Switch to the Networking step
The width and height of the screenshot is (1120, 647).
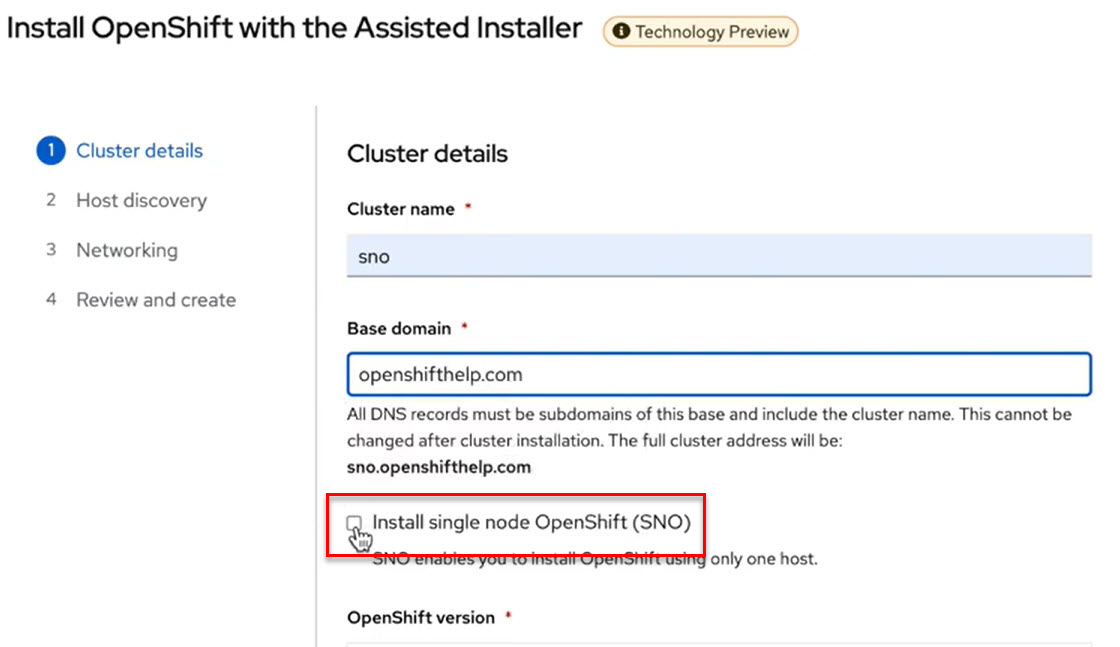127,251
